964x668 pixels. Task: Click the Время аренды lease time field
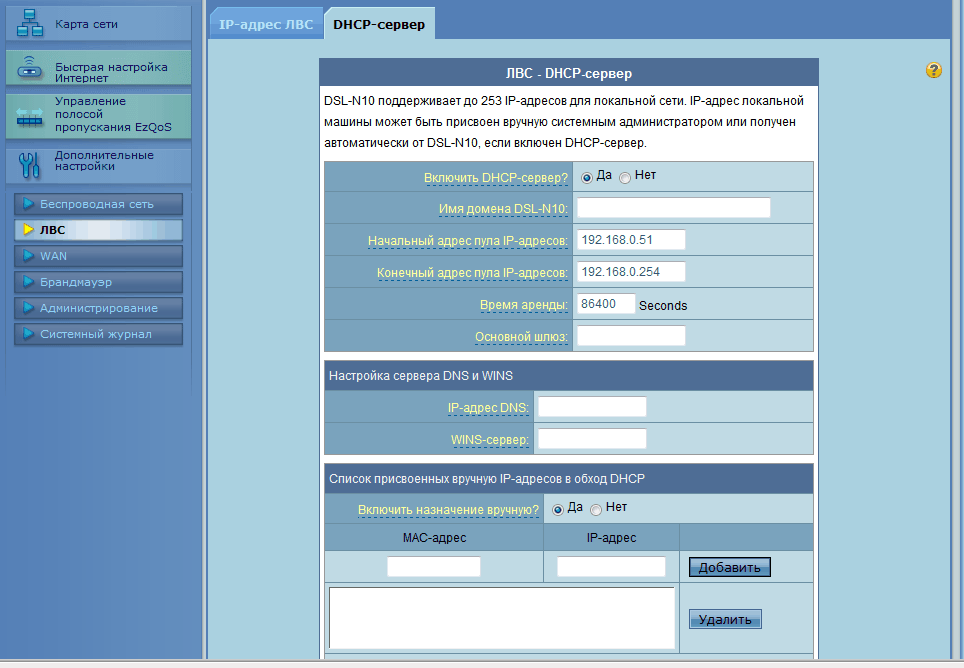click(x=606, y=304)
